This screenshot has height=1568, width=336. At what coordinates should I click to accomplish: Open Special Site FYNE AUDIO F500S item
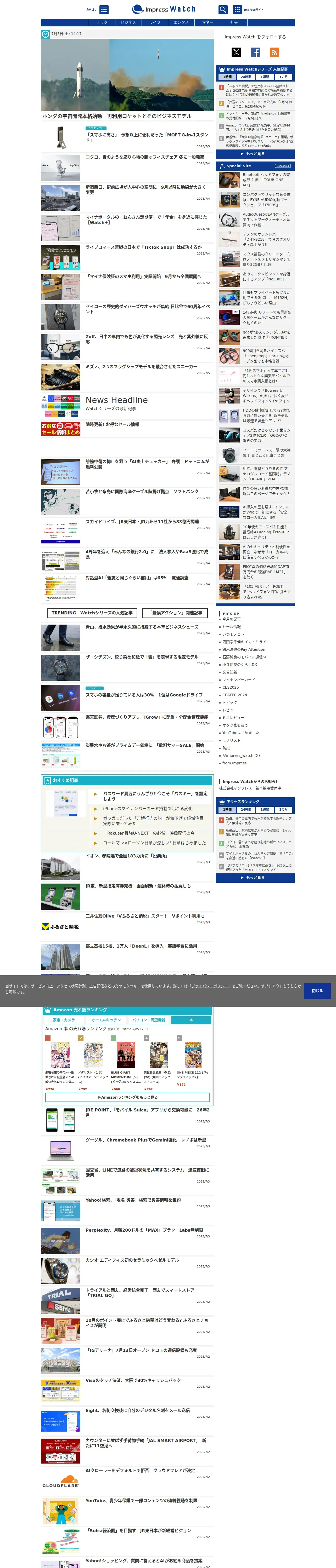point(255,200)
